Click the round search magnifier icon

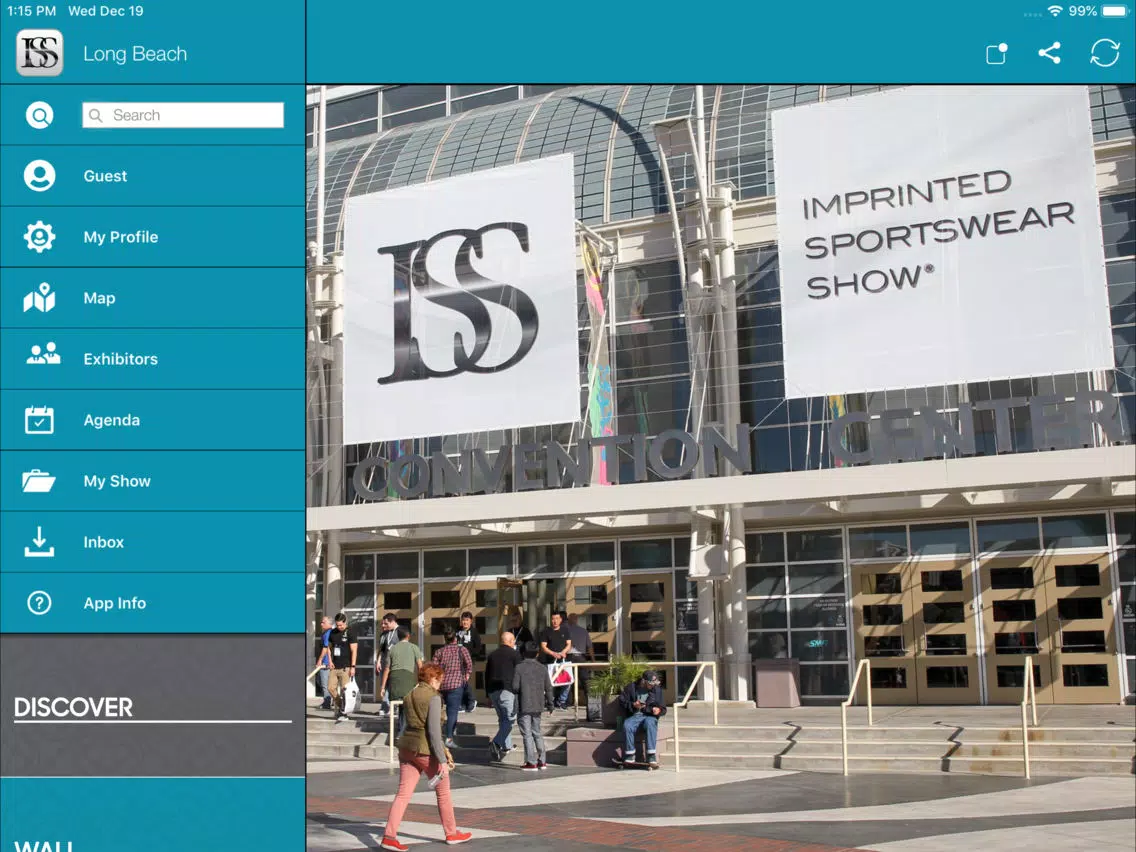click(39, 115)
